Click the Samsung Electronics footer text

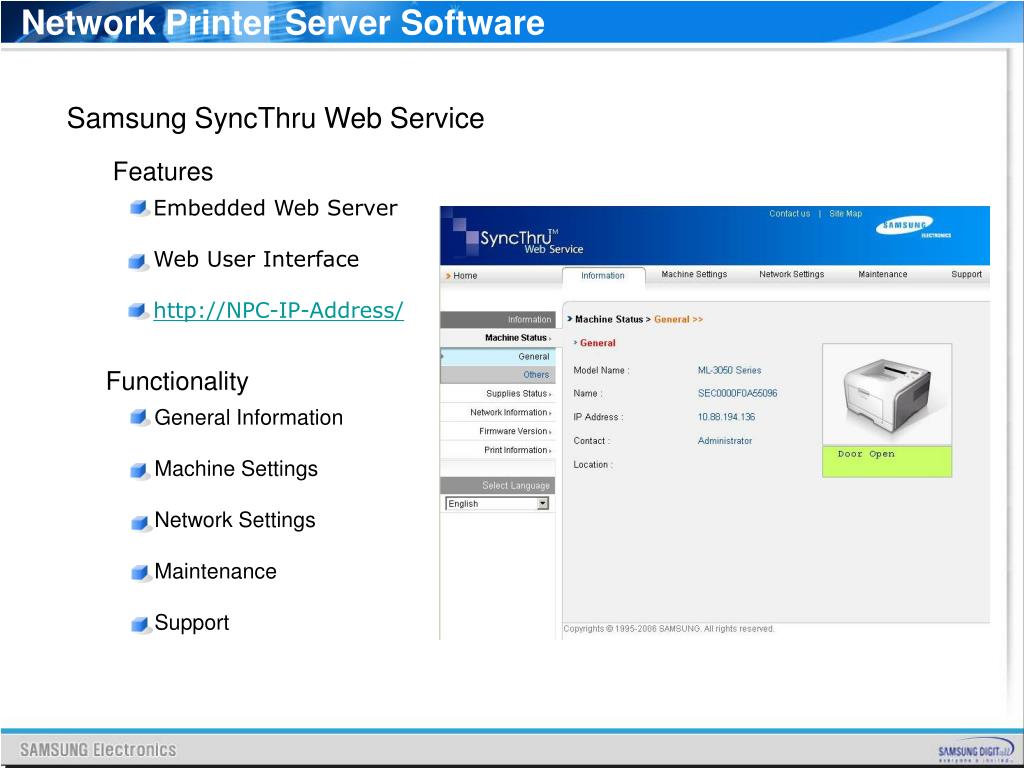pyautogui.click(x=98, y=750)
